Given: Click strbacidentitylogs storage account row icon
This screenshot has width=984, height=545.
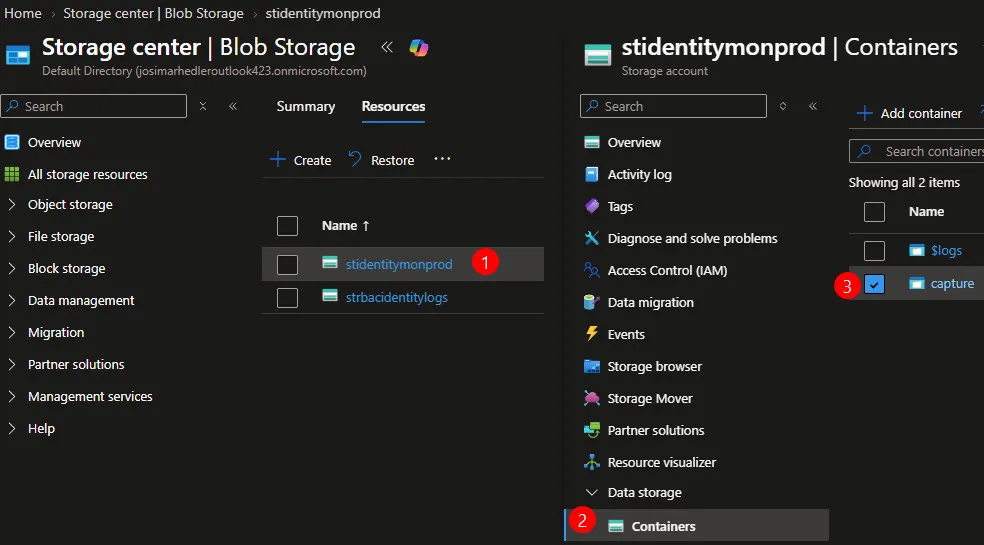Looking at the screenshot, I should click(330, 295).
